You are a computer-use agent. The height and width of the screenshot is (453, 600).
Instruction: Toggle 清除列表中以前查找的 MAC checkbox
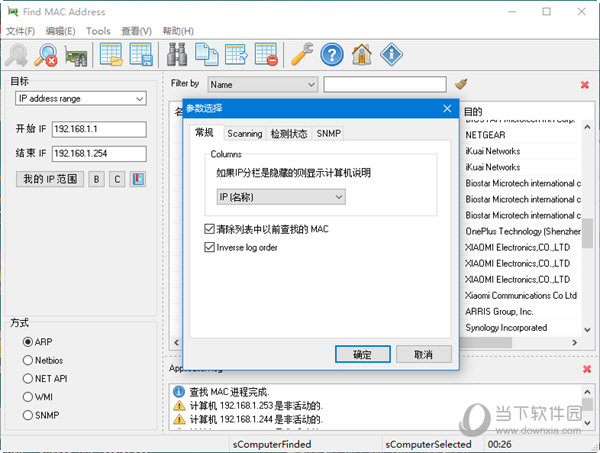(x=209, y=229)
